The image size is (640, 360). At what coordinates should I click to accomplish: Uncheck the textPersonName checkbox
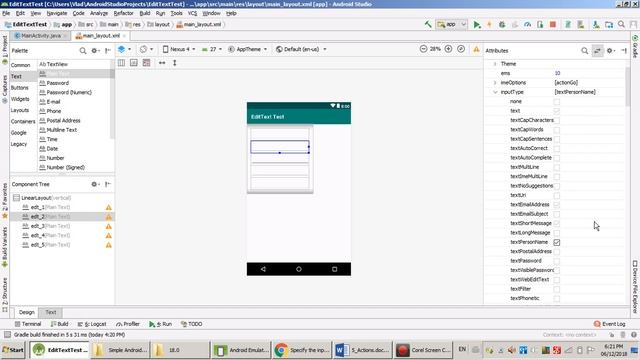557,242
